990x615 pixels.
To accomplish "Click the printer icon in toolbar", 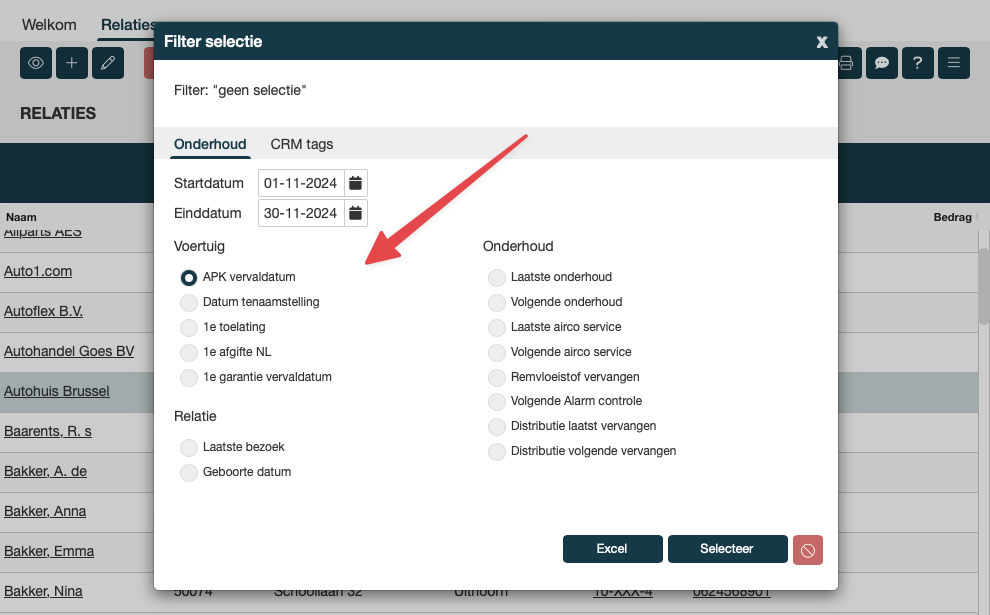I will pyautogui.click(x=847, y=63).
